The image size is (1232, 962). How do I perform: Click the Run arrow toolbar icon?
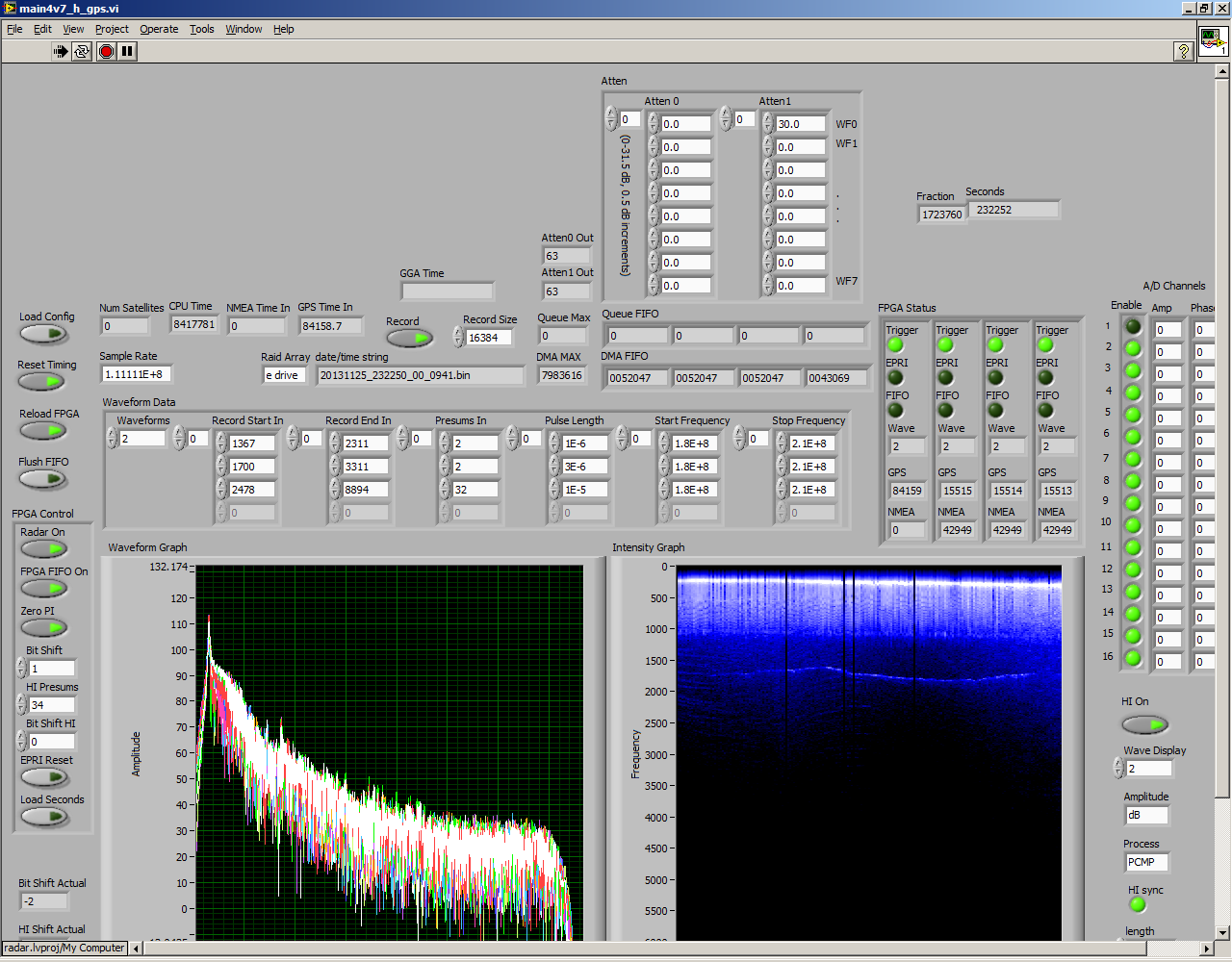[x=61, y=52]
